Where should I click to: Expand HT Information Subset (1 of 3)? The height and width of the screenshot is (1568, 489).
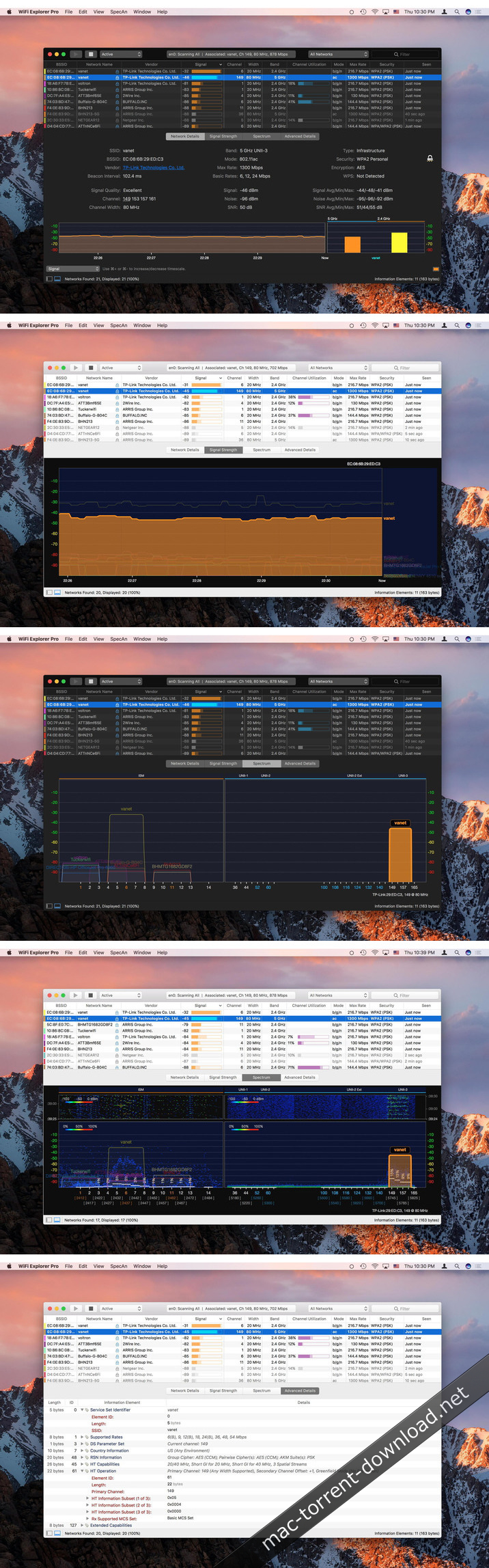tap(89, 1498)
